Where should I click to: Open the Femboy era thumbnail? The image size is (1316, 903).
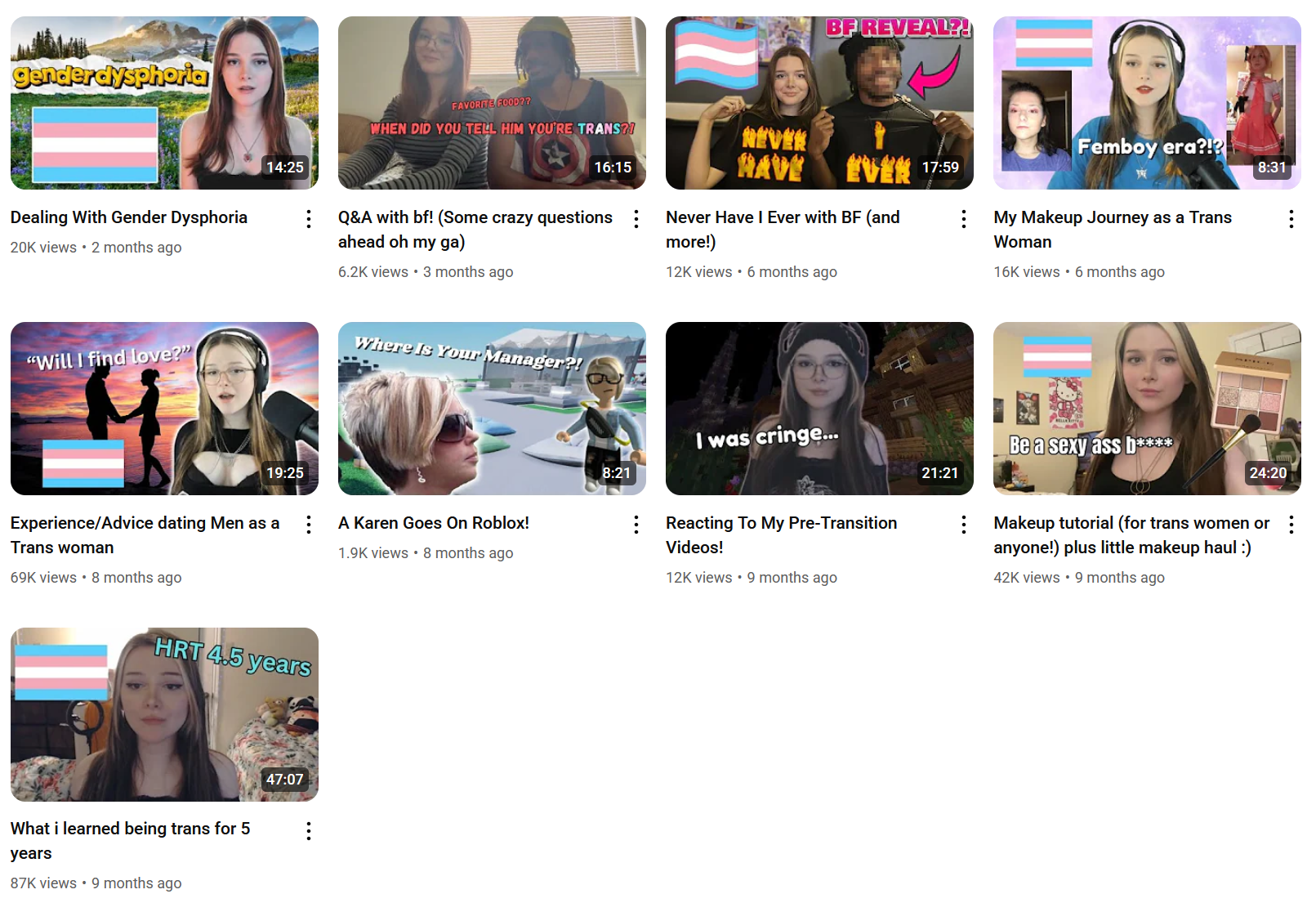pyautogui.click(x=1147, y=103)
